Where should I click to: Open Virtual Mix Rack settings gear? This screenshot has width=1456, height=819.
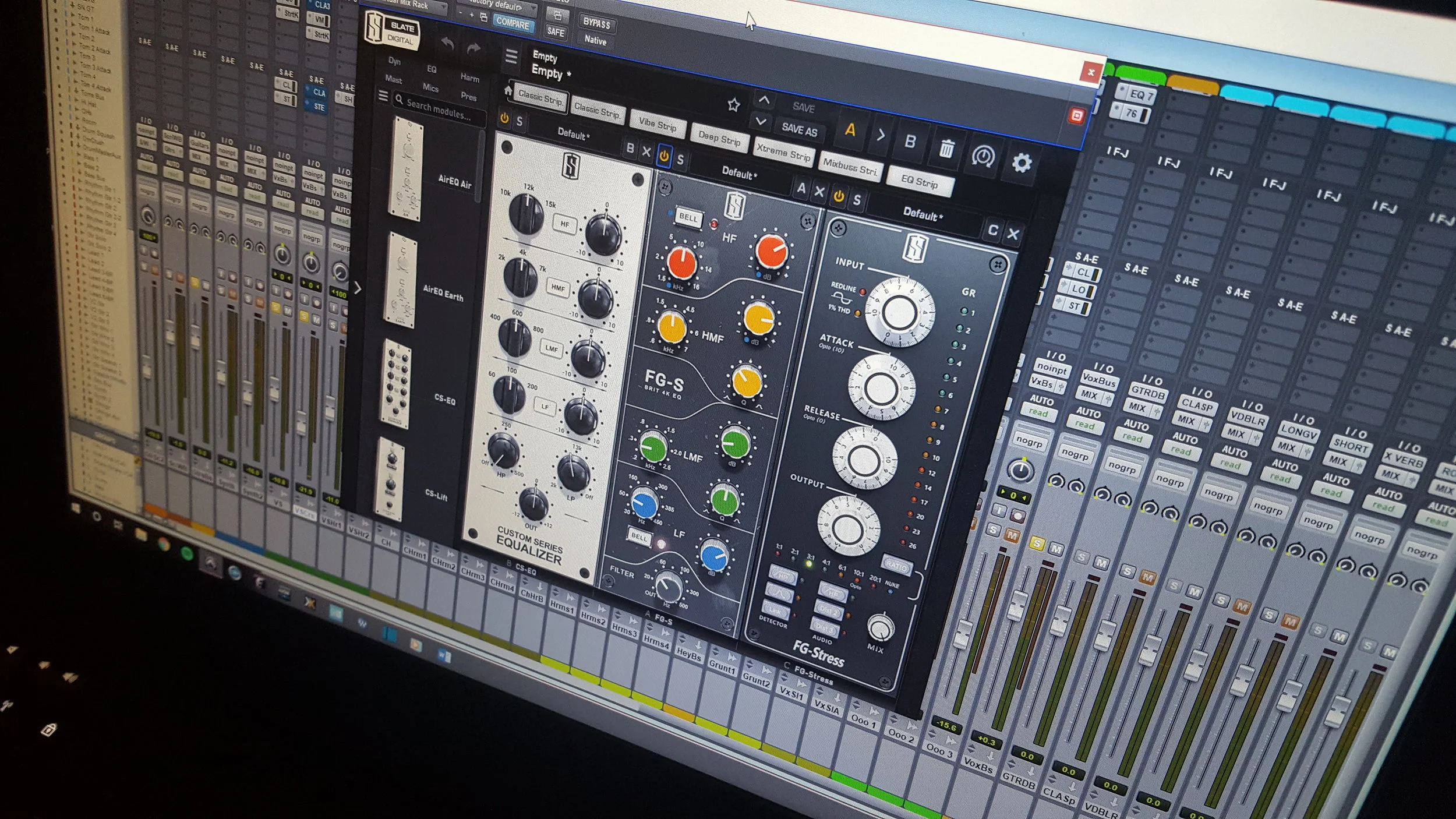pos(1022,163)
